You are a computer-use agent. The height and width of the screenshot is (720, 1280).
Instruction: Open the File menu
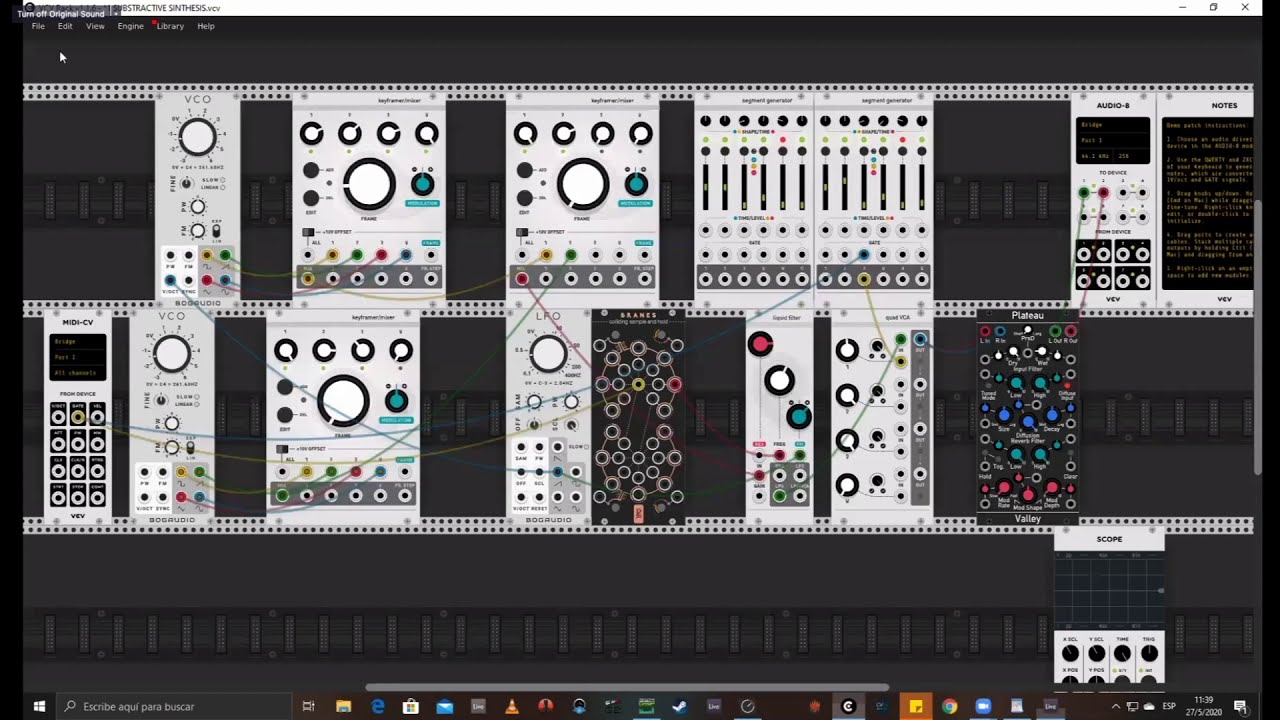[38, 26]
